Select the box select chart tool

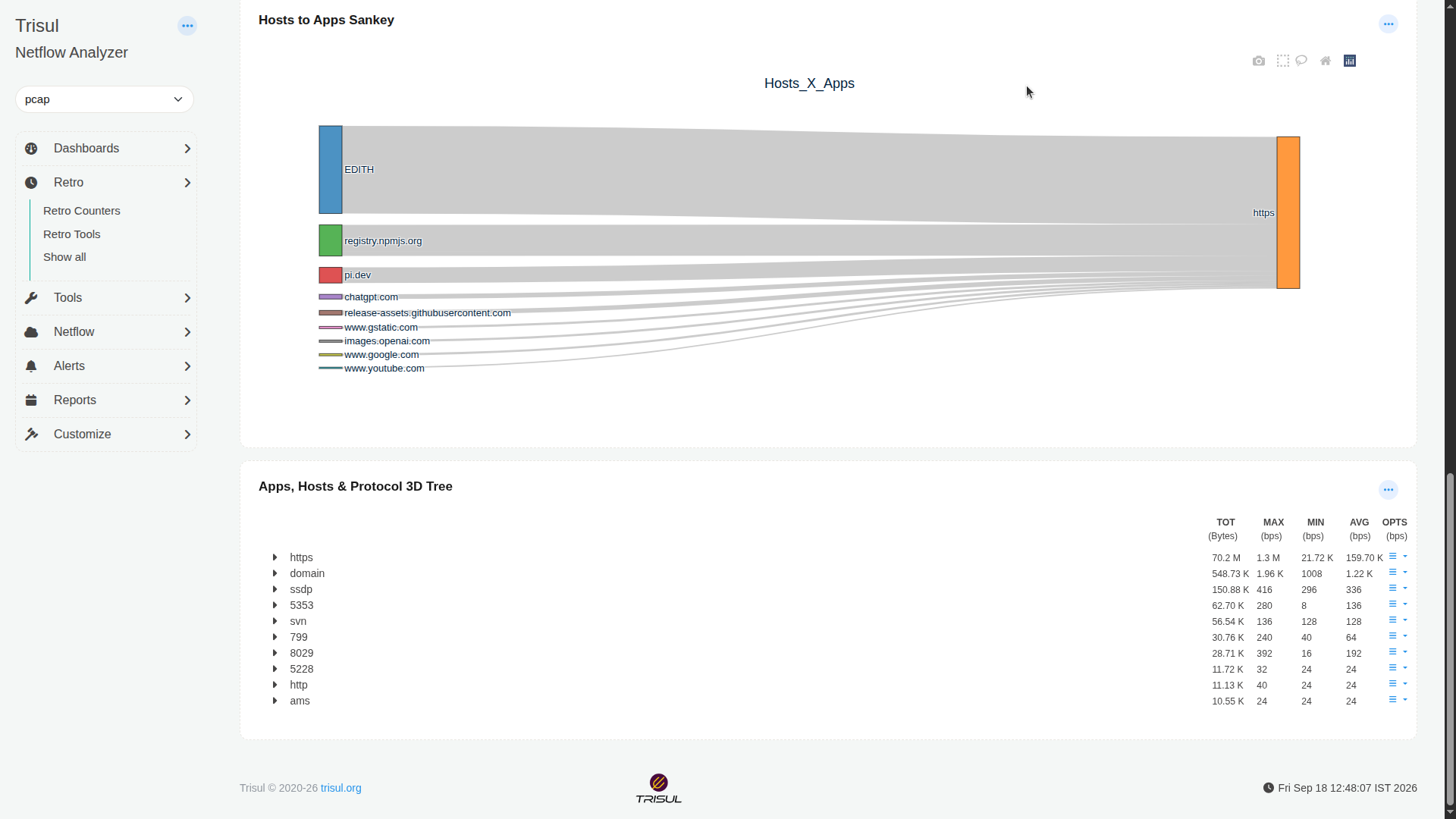click(1283, 61)
